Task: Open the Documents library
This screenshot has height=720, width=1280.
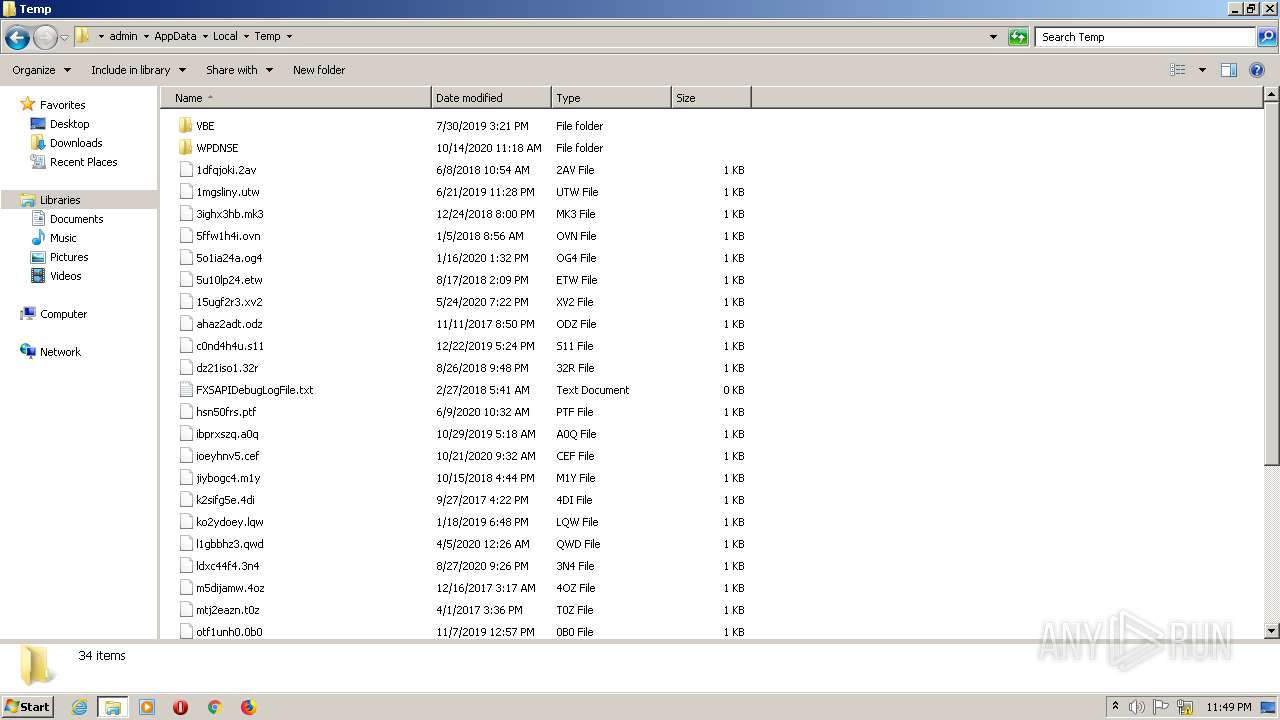Action: point(76,219)
